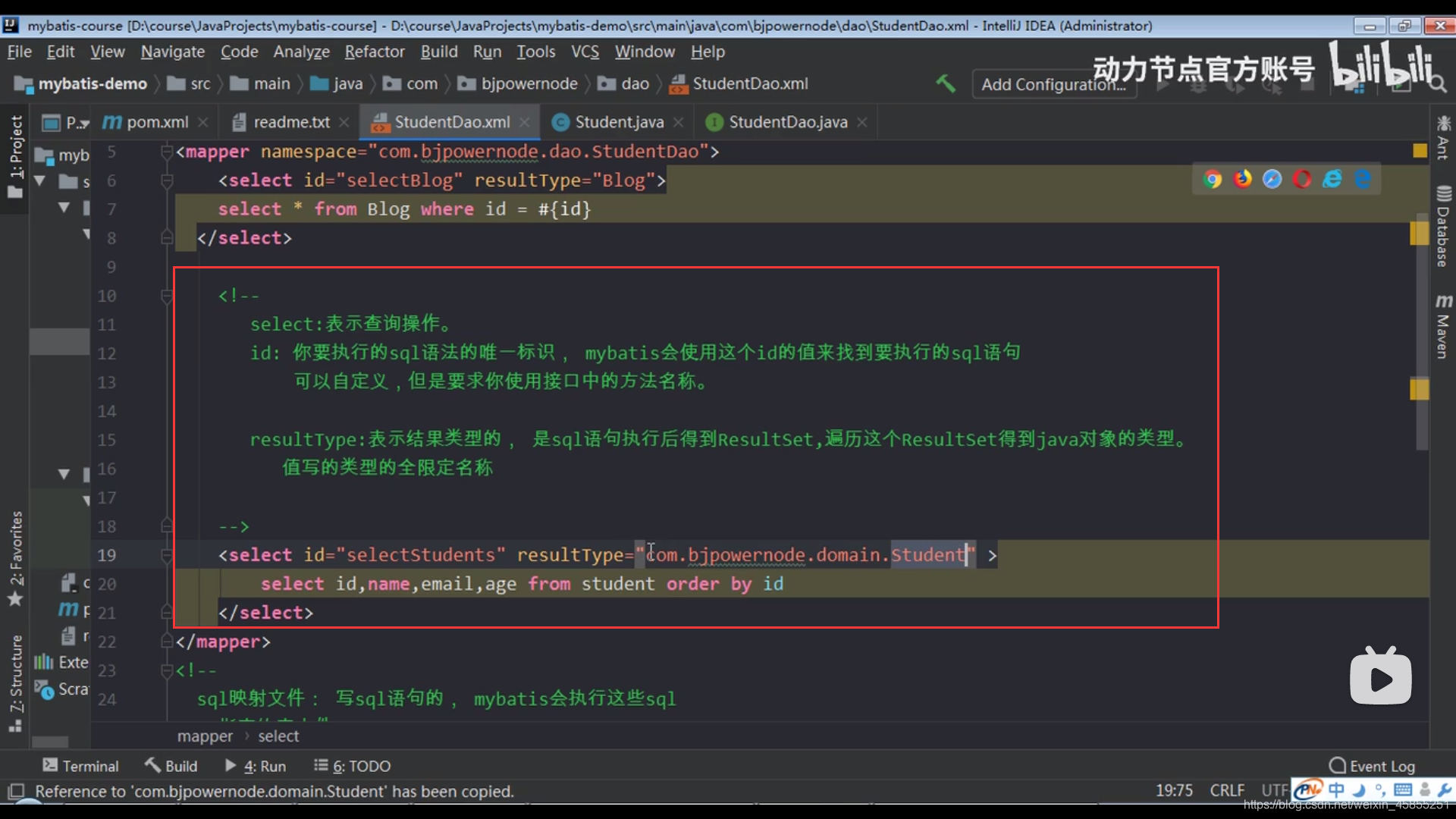Open the Navigate menu
The width and height of the screenshot is (1456, 819).
click(x=173, y=52)
